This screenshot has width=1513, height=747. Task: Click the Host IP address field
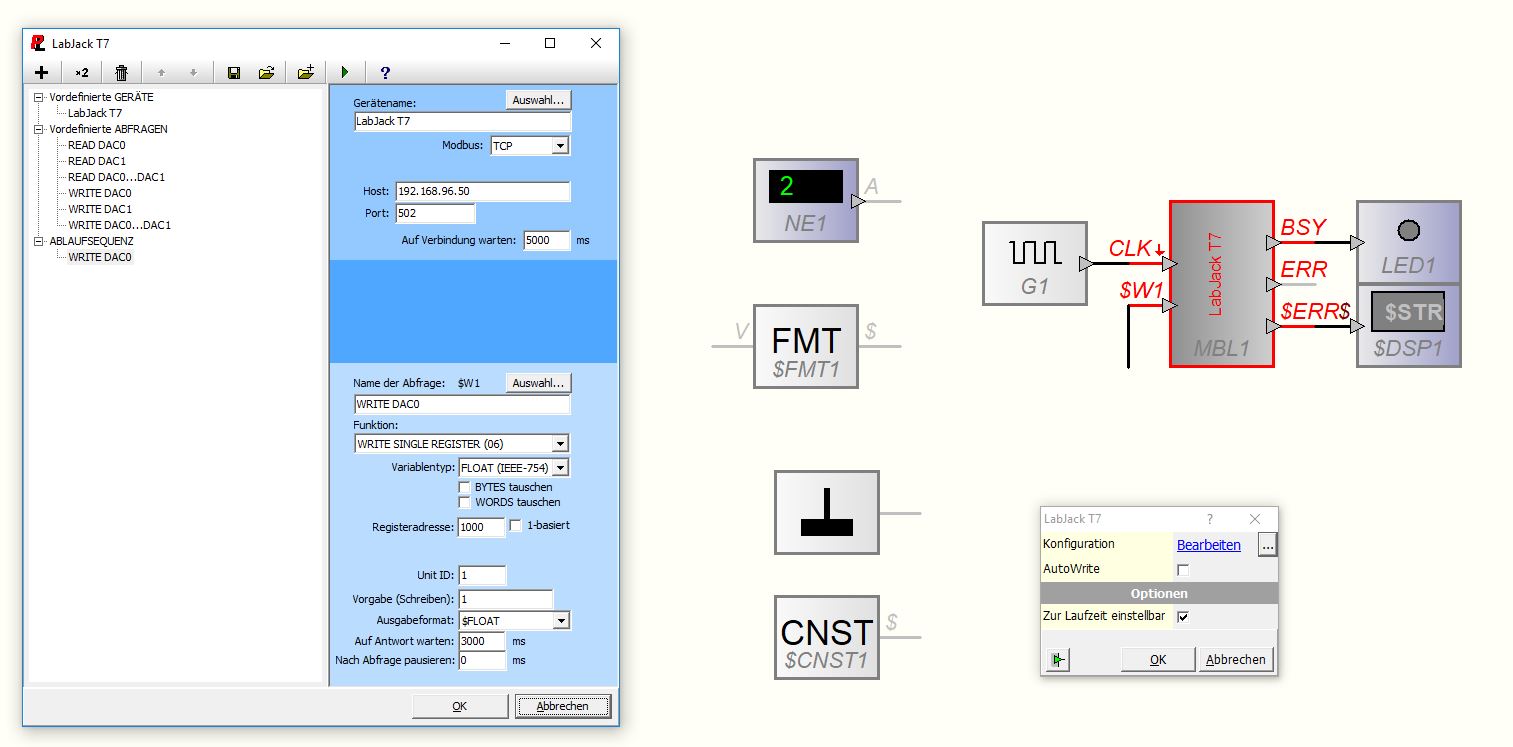[x=483, y=191]
